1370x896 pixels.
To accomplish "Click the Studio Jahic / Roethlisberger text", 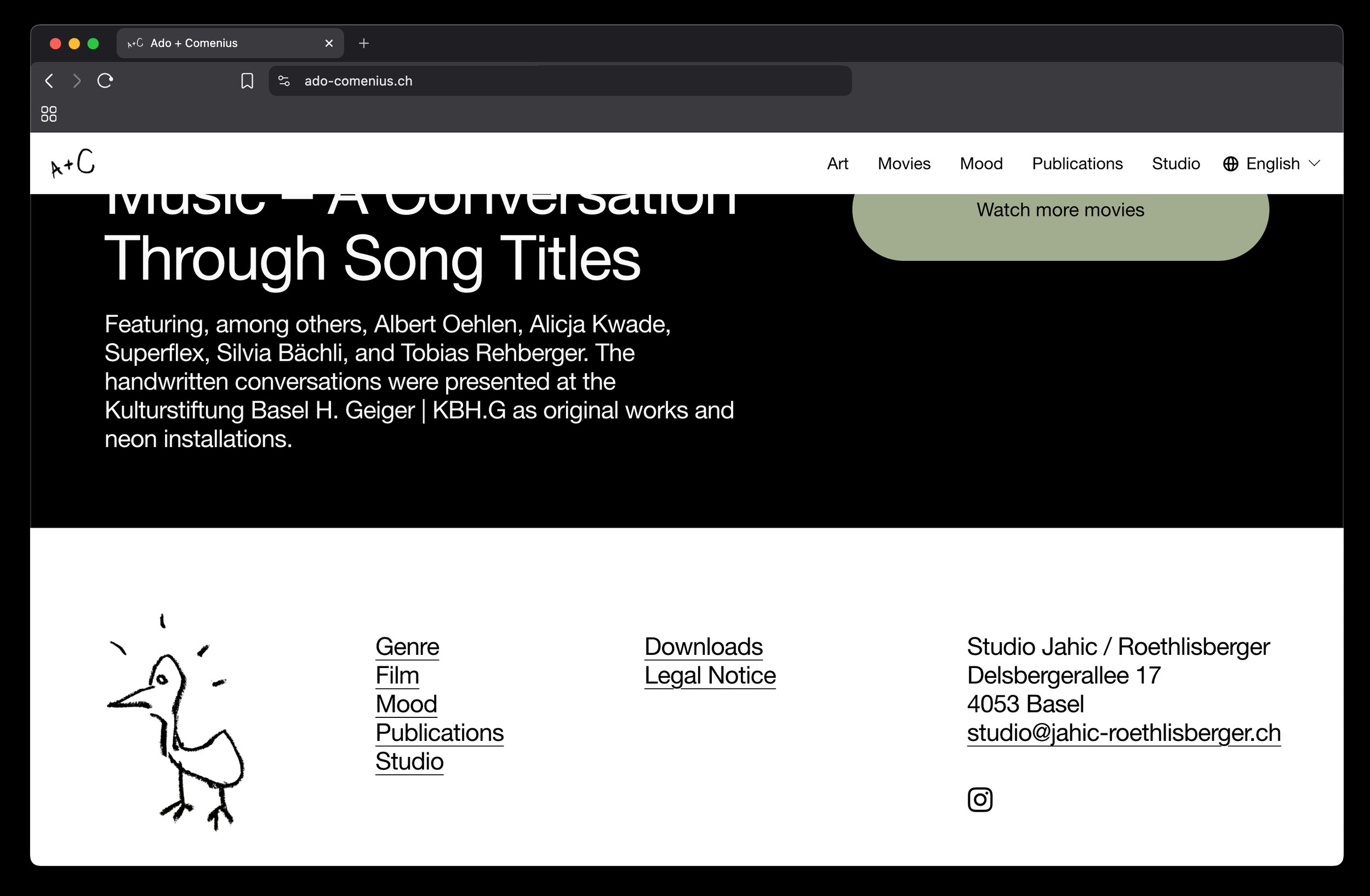I will click(1118, 647).
